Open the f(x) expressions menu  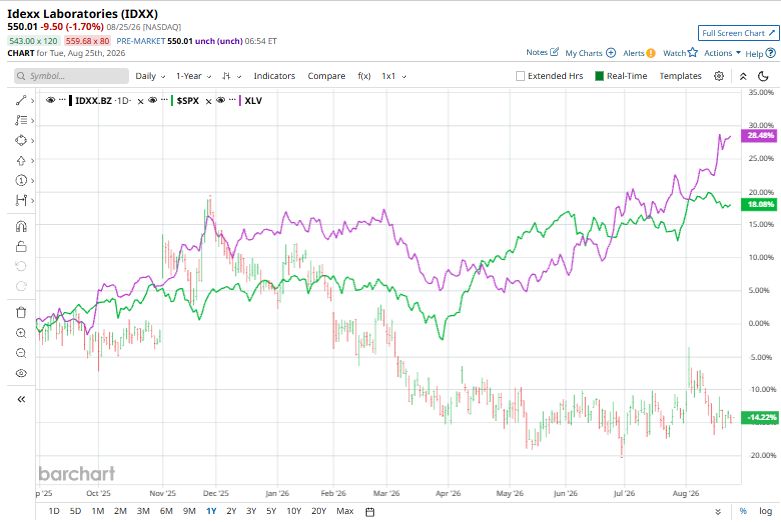(x=364, y=76)
